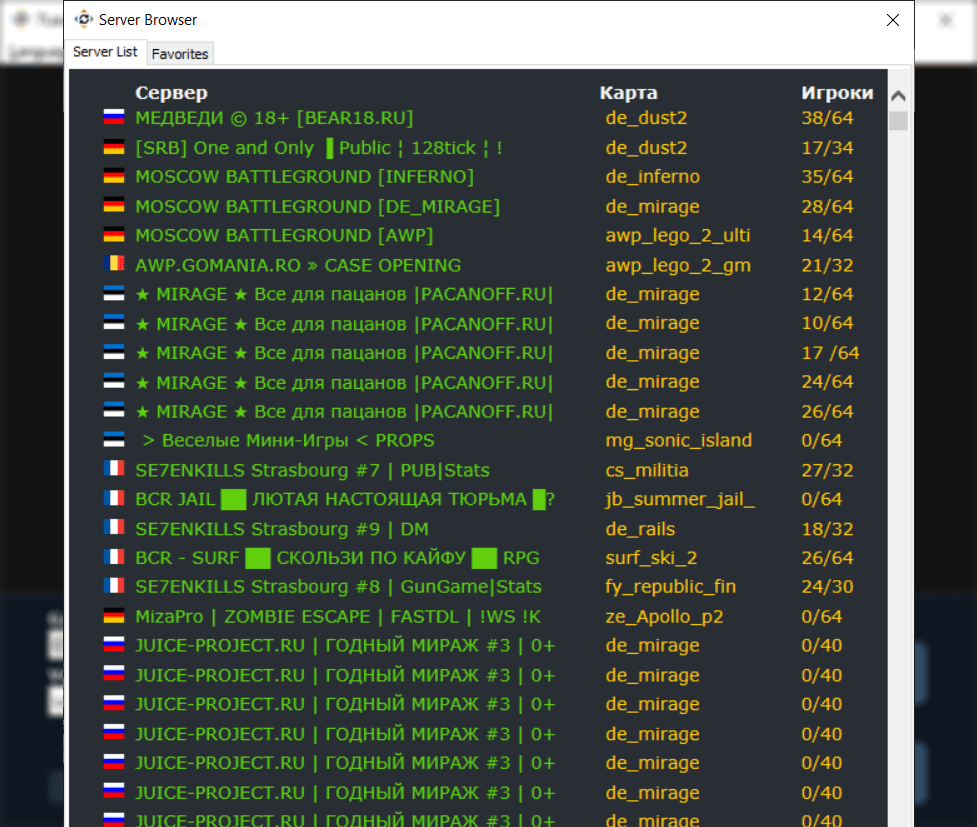Click the player count '35/64'

(827, 177)
